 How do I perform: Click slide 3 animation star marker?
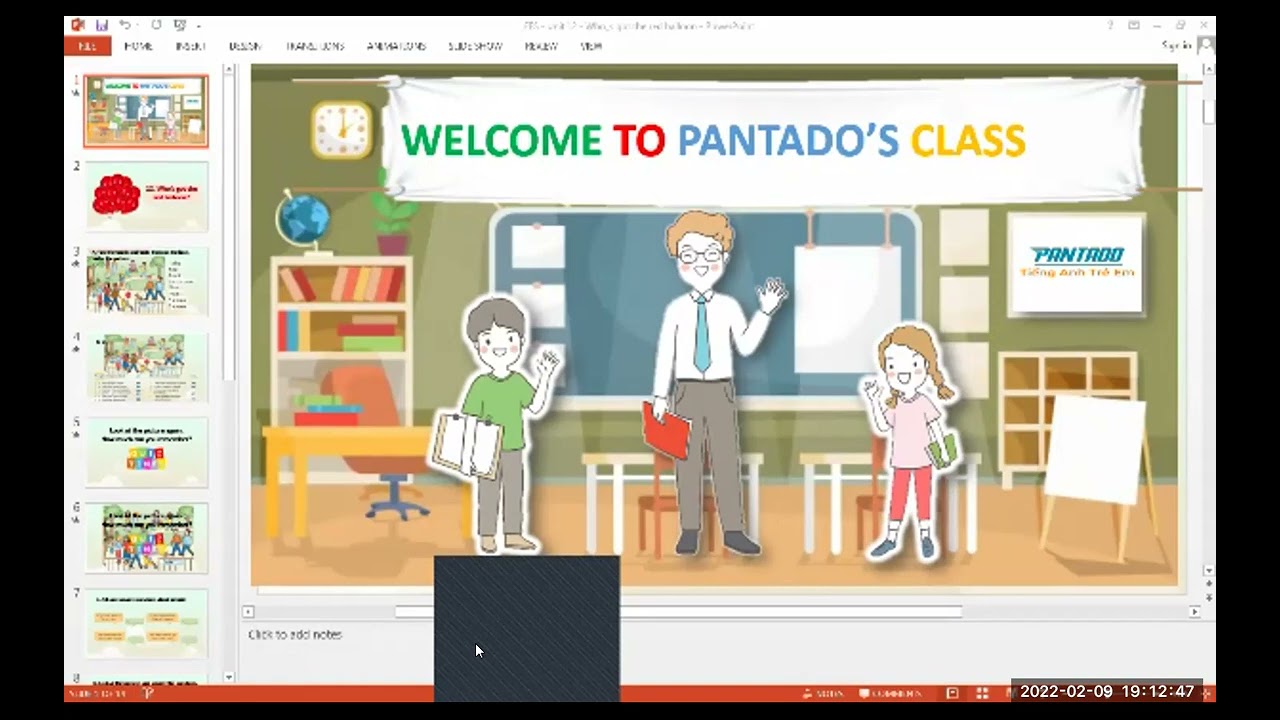pos(77,265)
